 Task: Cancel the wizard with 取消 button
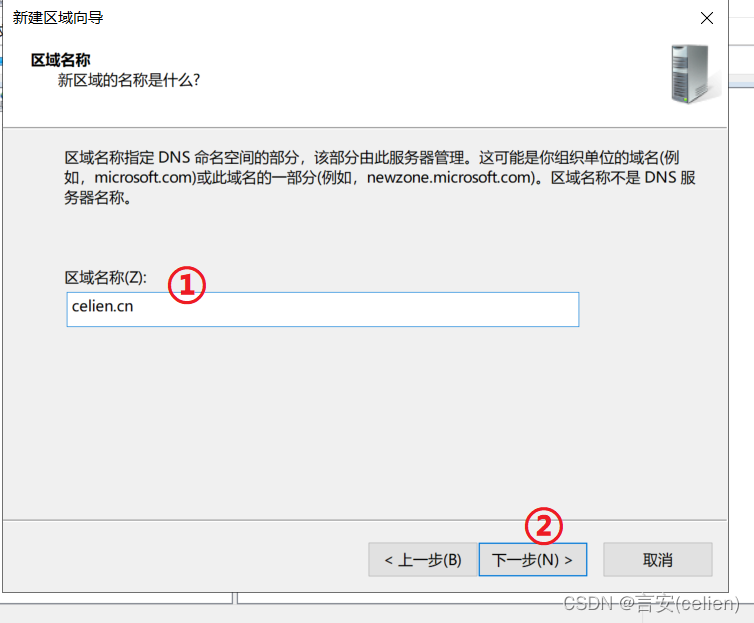(x=658, y=560)
